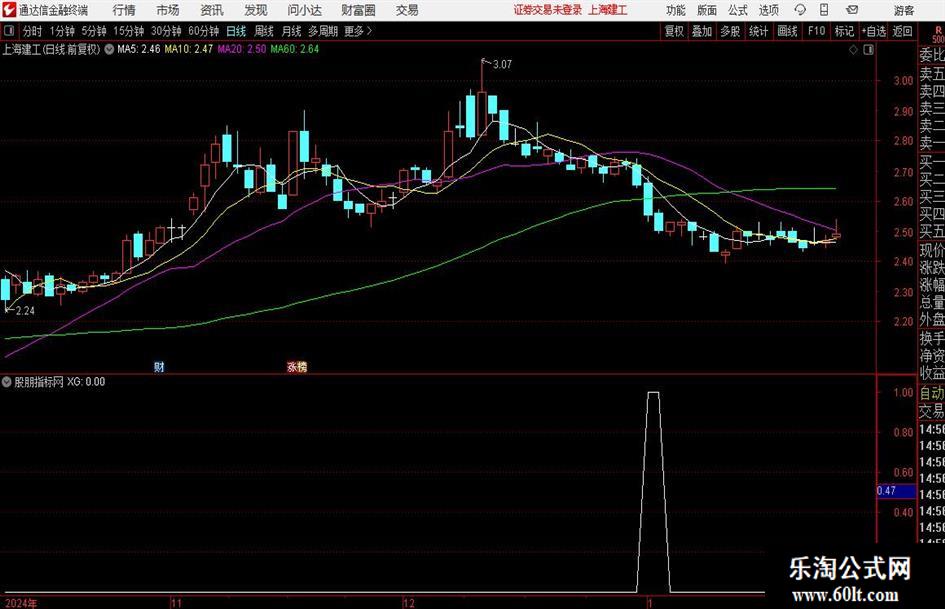
Task: Click the 自动 label in the side panel
Action: (x=932, y=393)
